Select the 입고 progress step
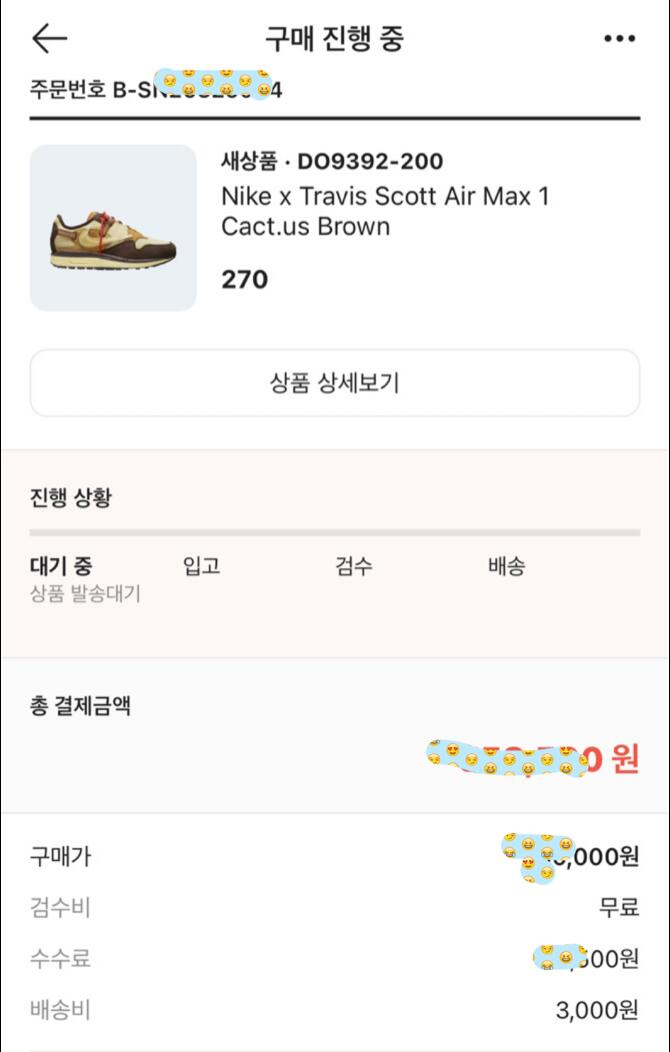Screen dimensions: 670x1052 (201, 567)
